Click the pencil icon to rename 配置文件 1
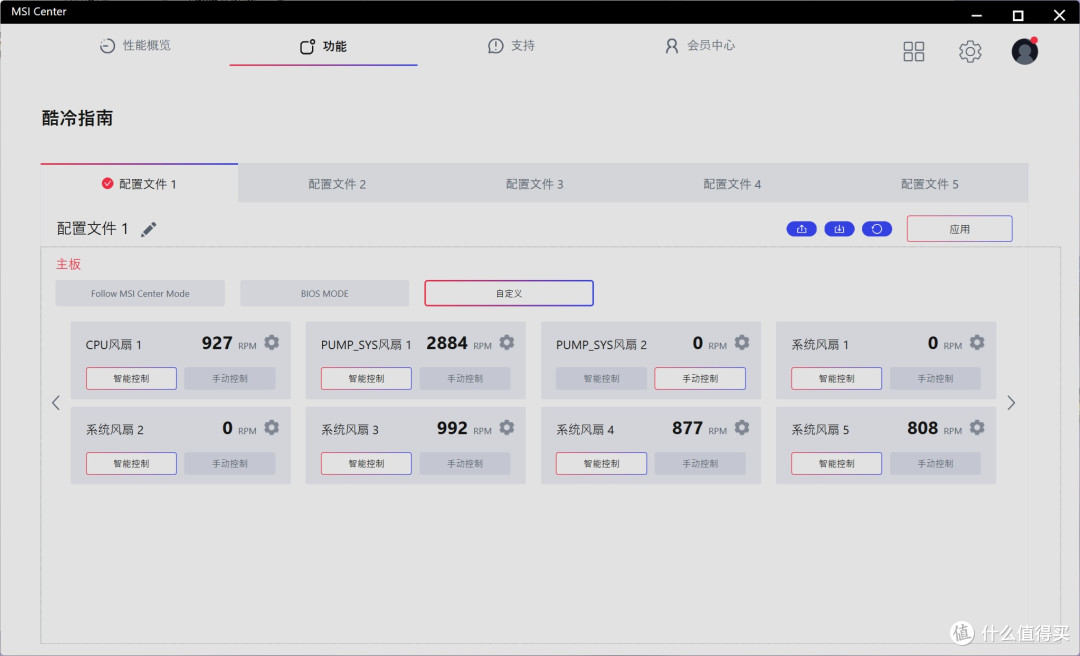Image resolution: width=1080 pixels, height=656 pixels. pyautogui.click(x=149, y=229)
